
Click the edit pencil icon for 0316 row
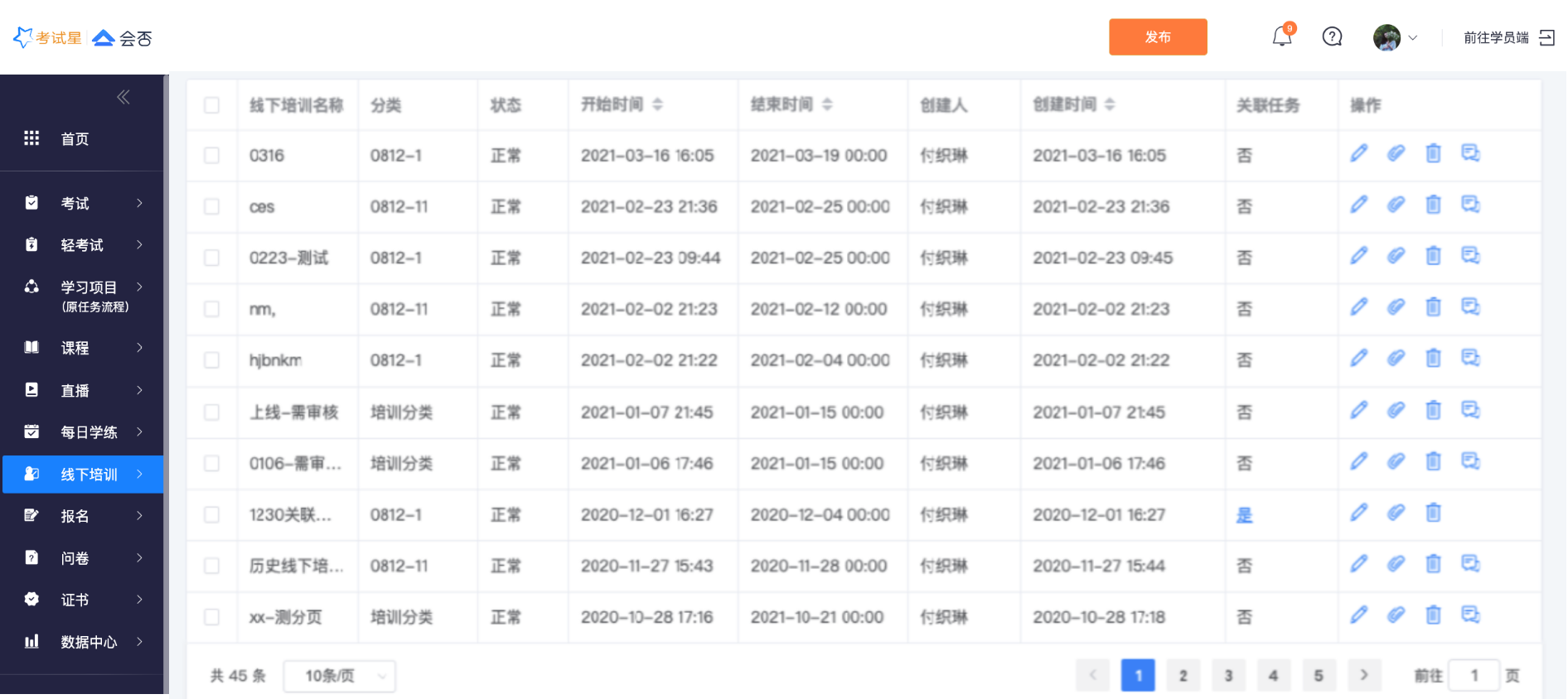pyautogui.click(x=1359, y=154)
